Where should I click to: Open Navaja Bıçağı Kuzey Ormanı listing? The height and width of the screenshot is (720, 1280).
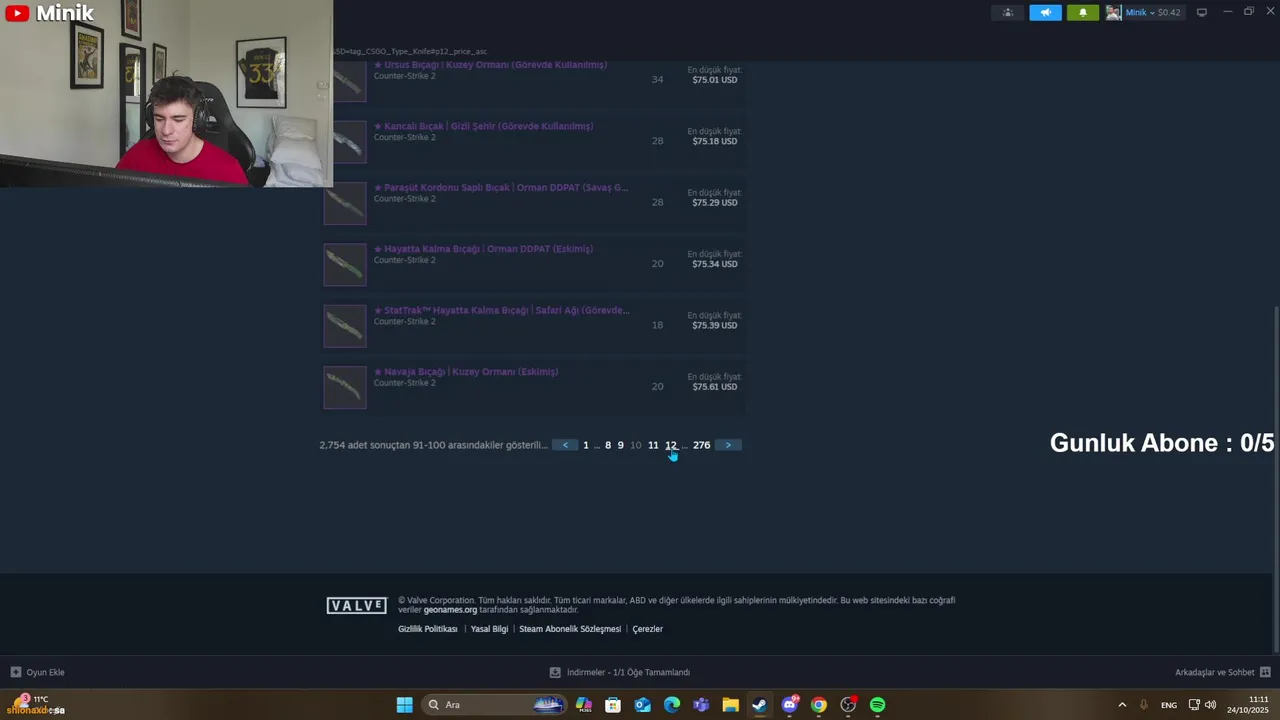coord(466,372)
